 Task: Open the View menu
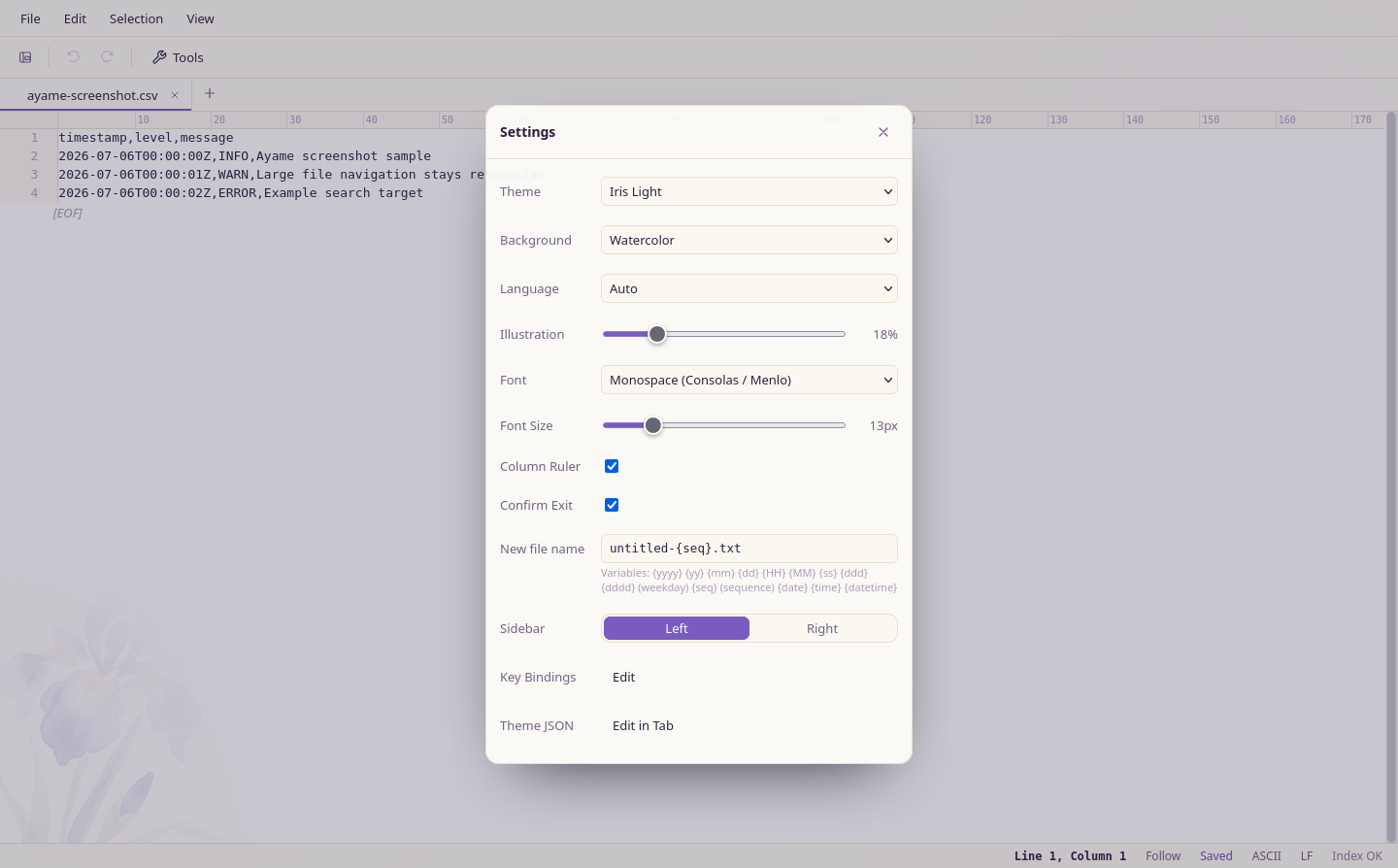pos(200,18)
